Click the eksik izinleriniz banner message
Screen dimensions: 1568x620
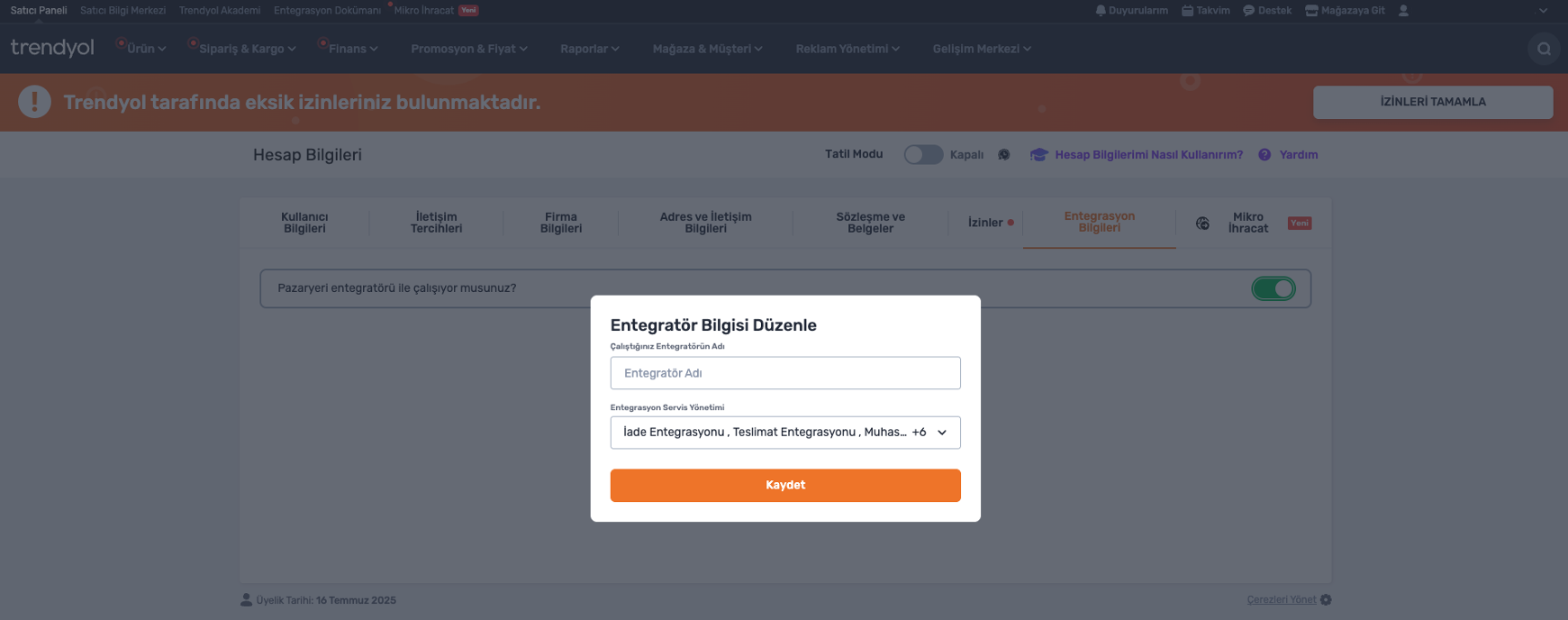pos(302,103)
